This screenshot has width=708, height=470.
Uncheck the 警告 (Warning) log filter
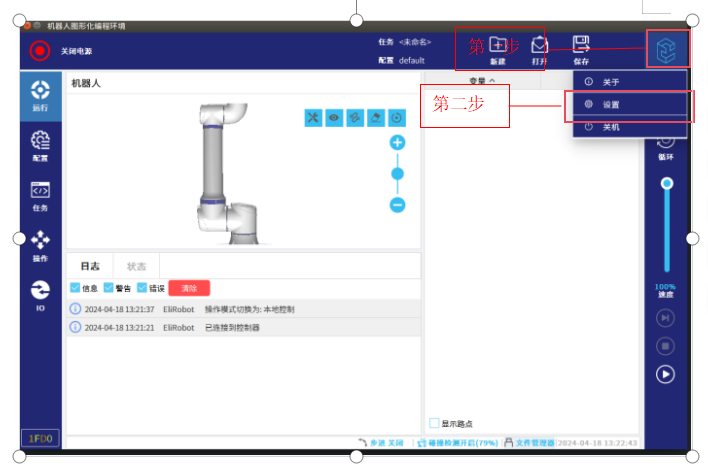(x=109, y=288)
